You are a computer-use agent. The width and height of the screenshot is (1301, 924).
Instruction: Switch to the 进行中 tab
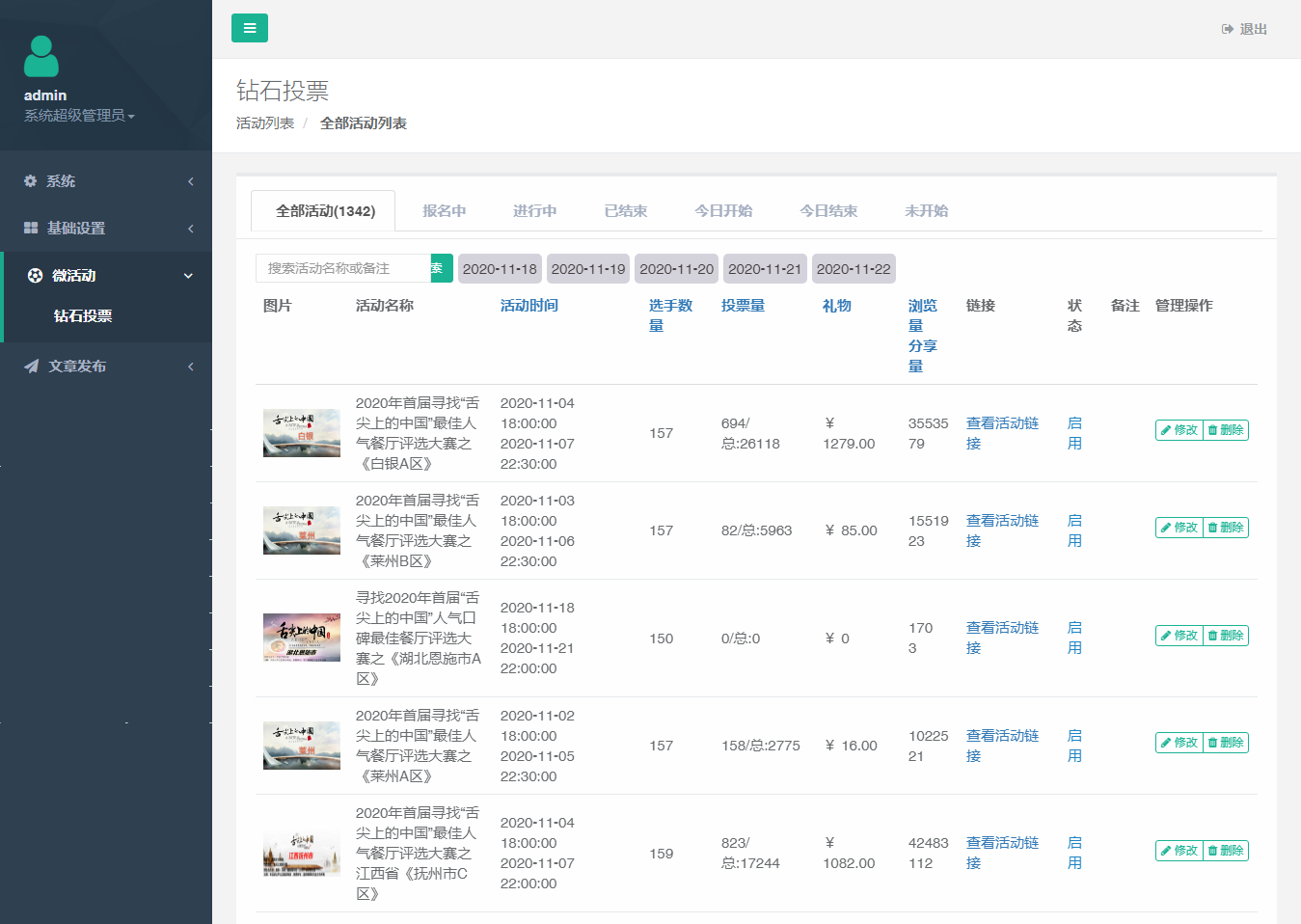(x=534, y=211)
